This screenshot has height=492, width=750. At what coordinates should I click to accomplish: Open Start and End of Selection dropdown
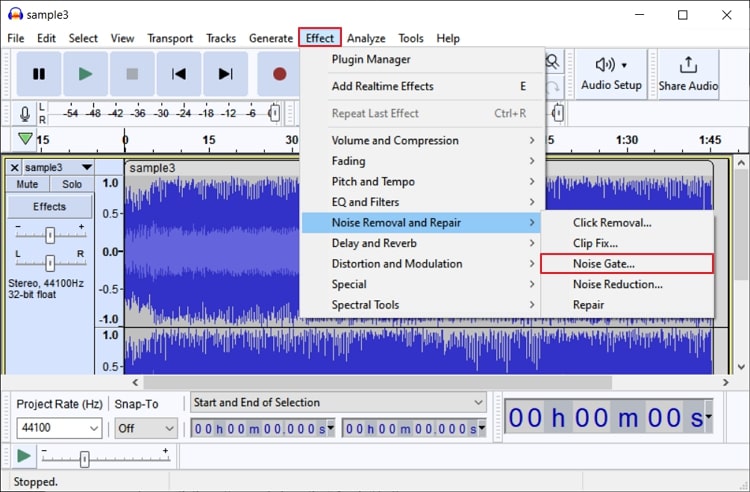[338, 403]
